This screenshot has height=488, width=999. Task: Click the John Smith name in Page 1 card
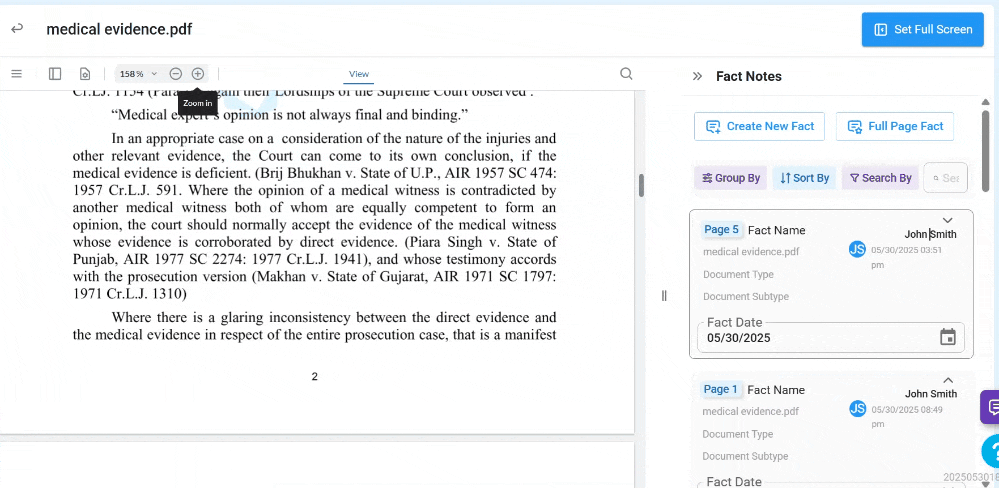tap(931, 394)
